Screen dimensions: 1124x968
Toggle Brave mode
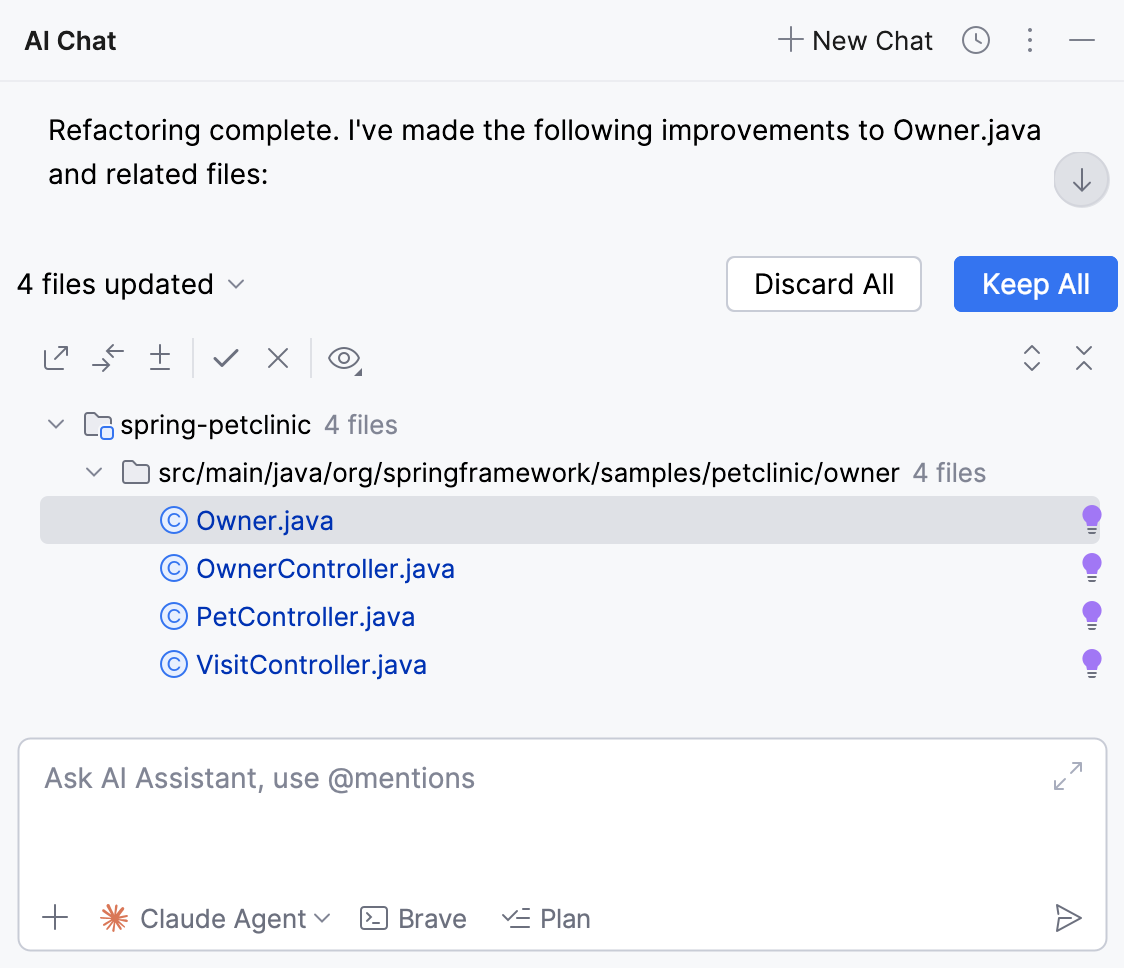point(413,919)
